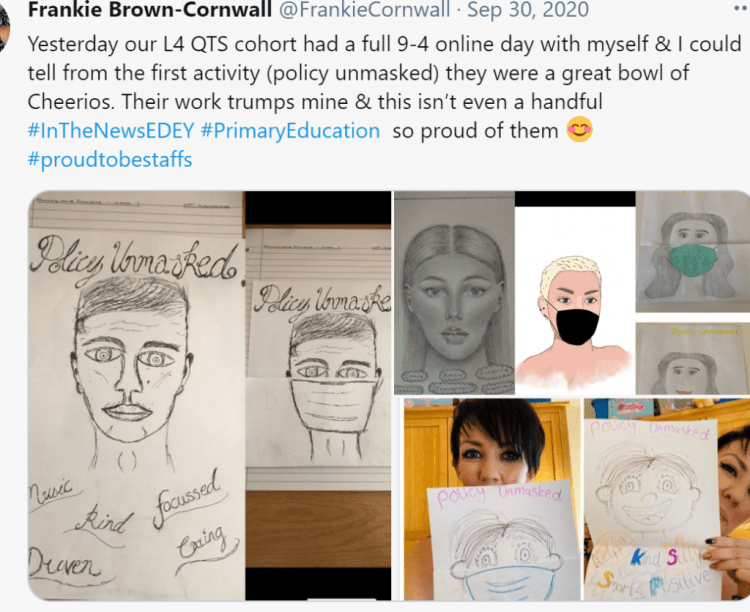Viewport: 750px width, 612px height.
Task: Open photo of smiling cartoon face drawing
Action: click(667, 499)
